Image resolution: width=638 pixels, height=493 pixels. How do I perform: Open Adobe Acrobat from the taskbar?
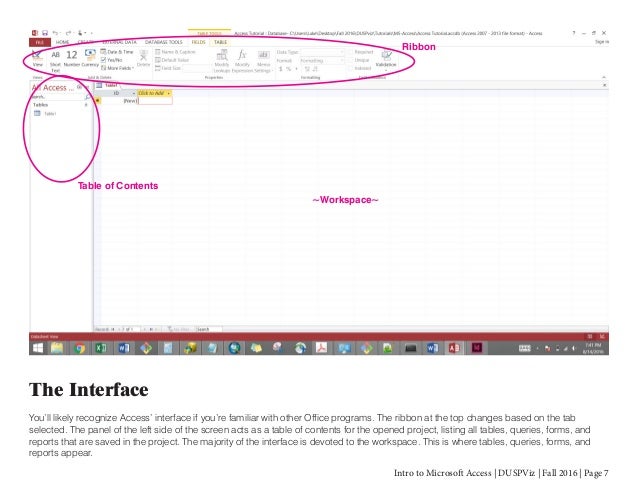pyautogui.click(x=321, y=348)
